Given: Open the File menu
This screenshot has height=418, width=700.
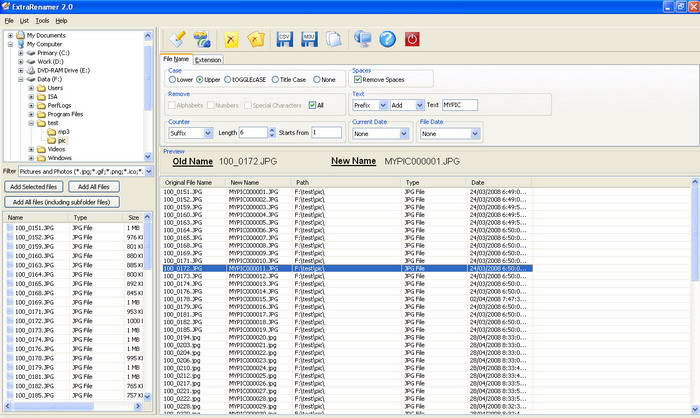Looking at the screenshot, I should [9, 21].
